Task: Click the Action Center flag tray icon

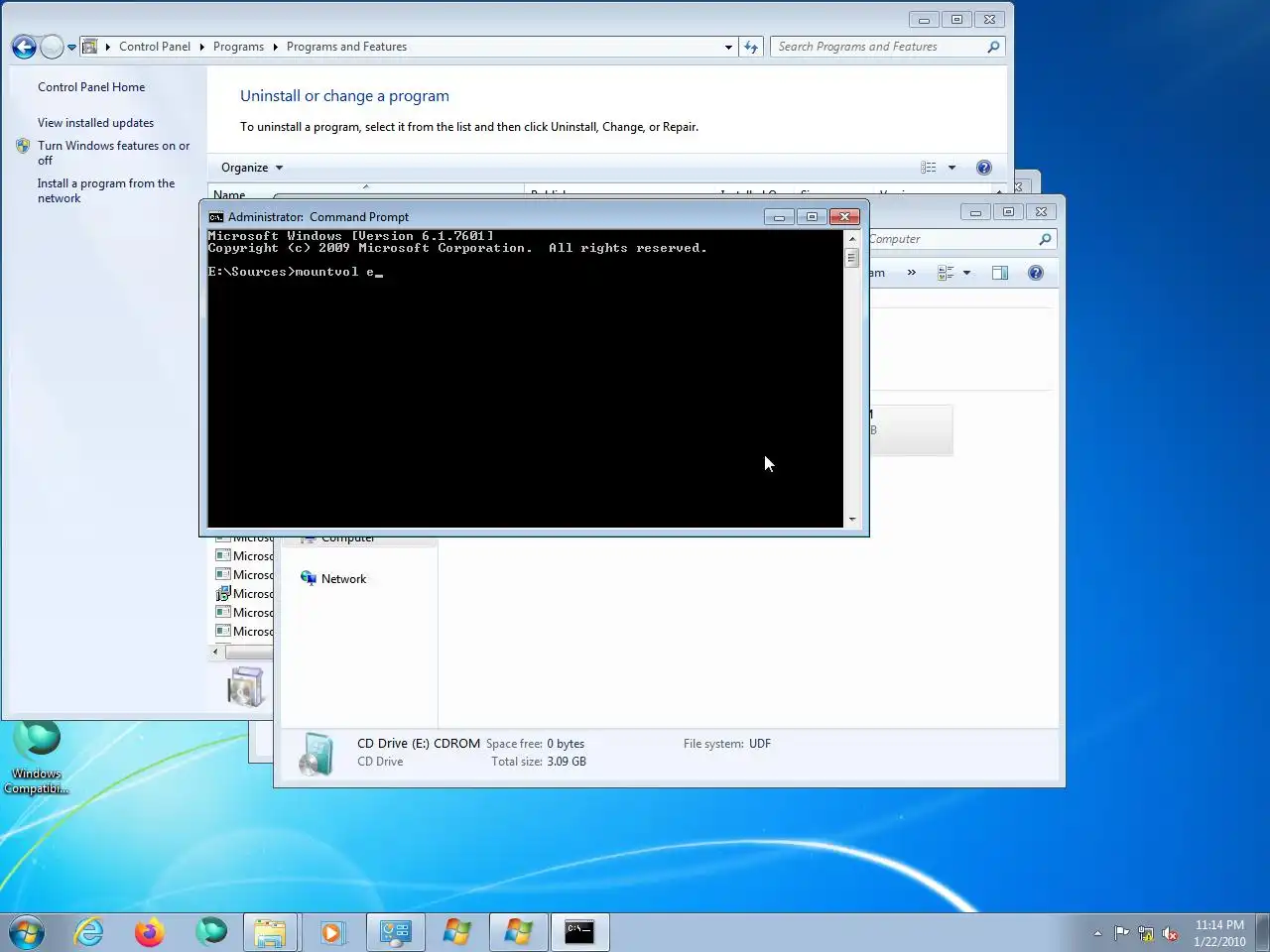Action: pos(1121,933)
